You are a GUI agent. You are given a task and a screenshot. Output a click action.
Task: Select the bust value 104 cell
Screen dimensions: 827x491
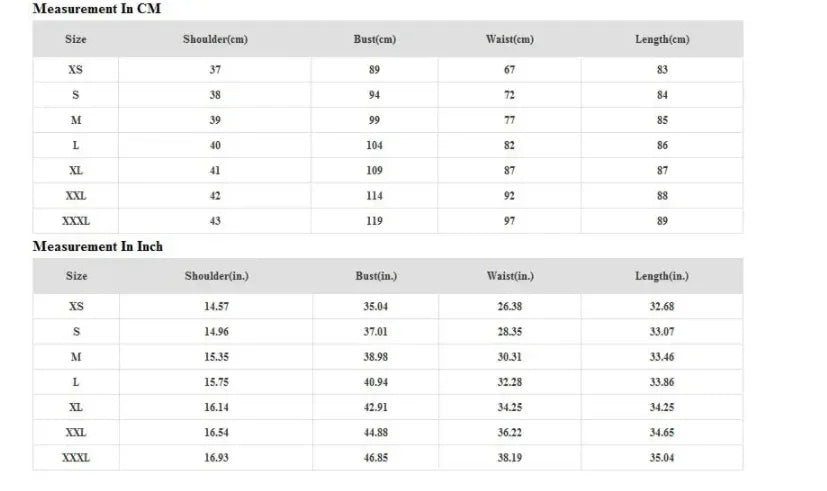coord(375,145)
